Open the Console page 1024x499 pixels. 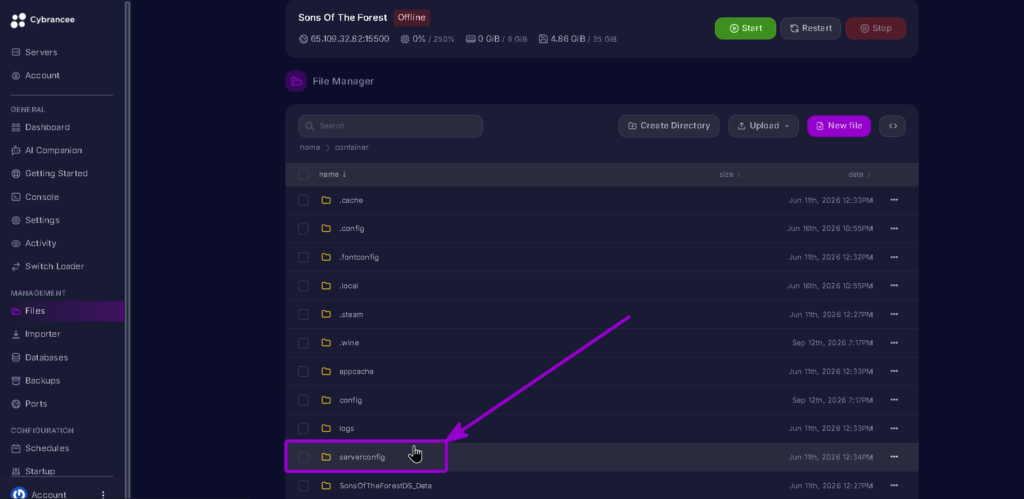tap(42, 197)
